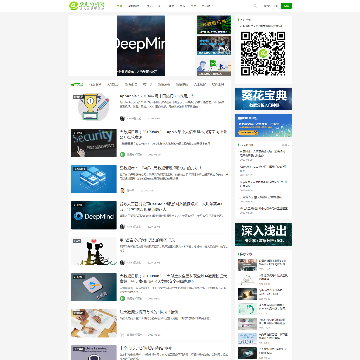The height and width of the screenshot is (360, 360).
Task: Click author avatar under the trophy article
Action: coord(122,118)
